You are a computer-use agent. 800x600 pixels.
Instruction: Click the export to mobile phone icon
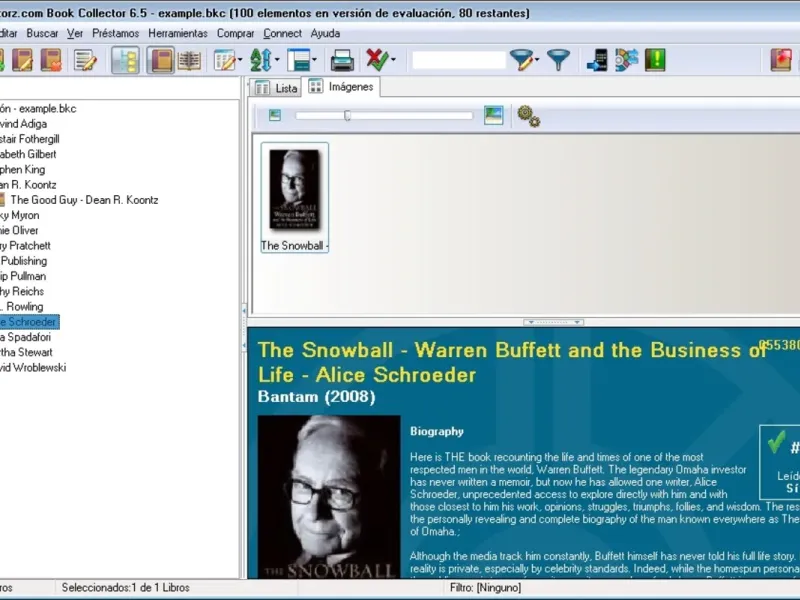pyautogui.click(x=597, y=60)
